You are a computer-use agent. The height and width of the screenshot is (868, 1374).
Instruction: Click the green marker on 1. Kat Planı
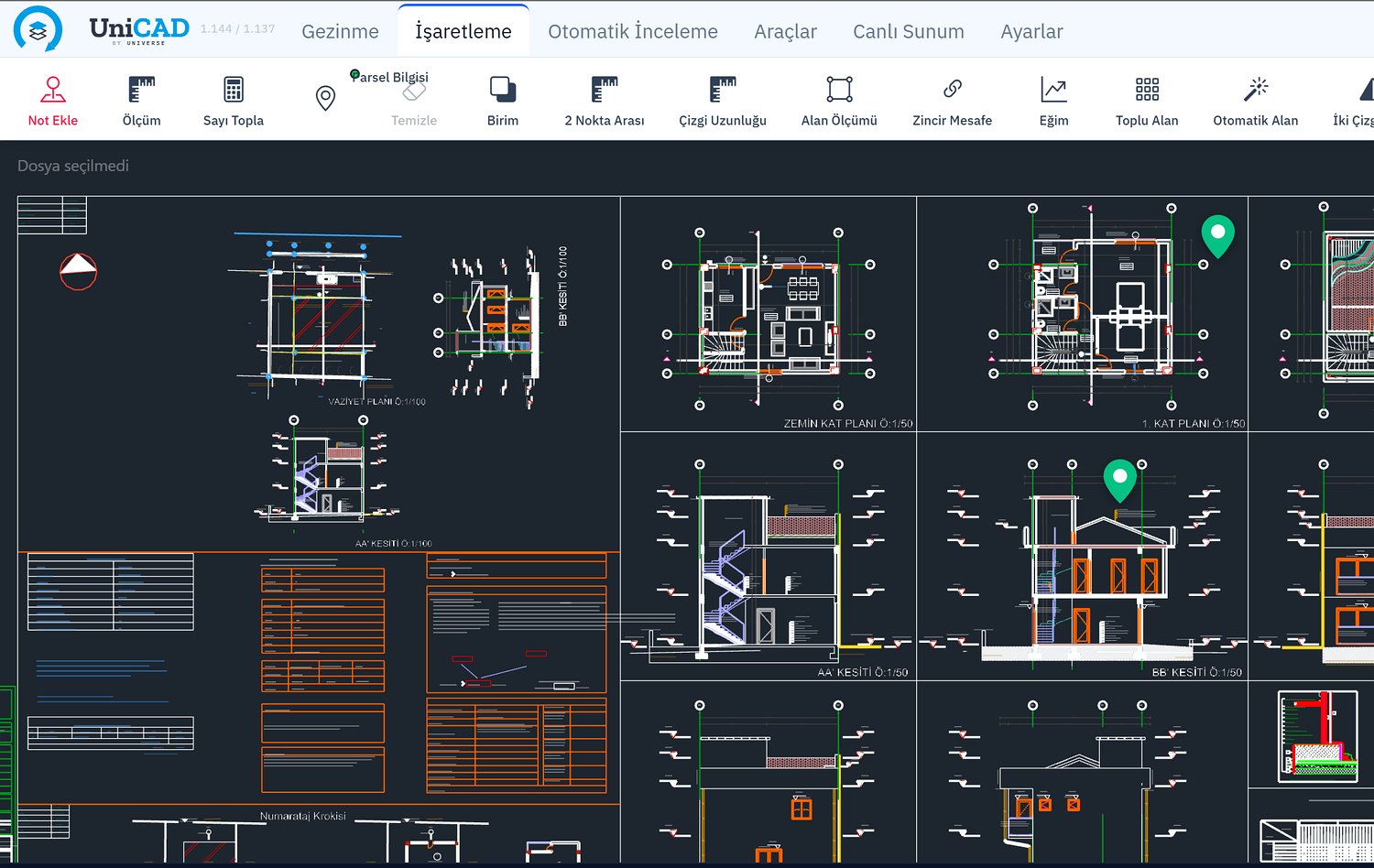1217,235
